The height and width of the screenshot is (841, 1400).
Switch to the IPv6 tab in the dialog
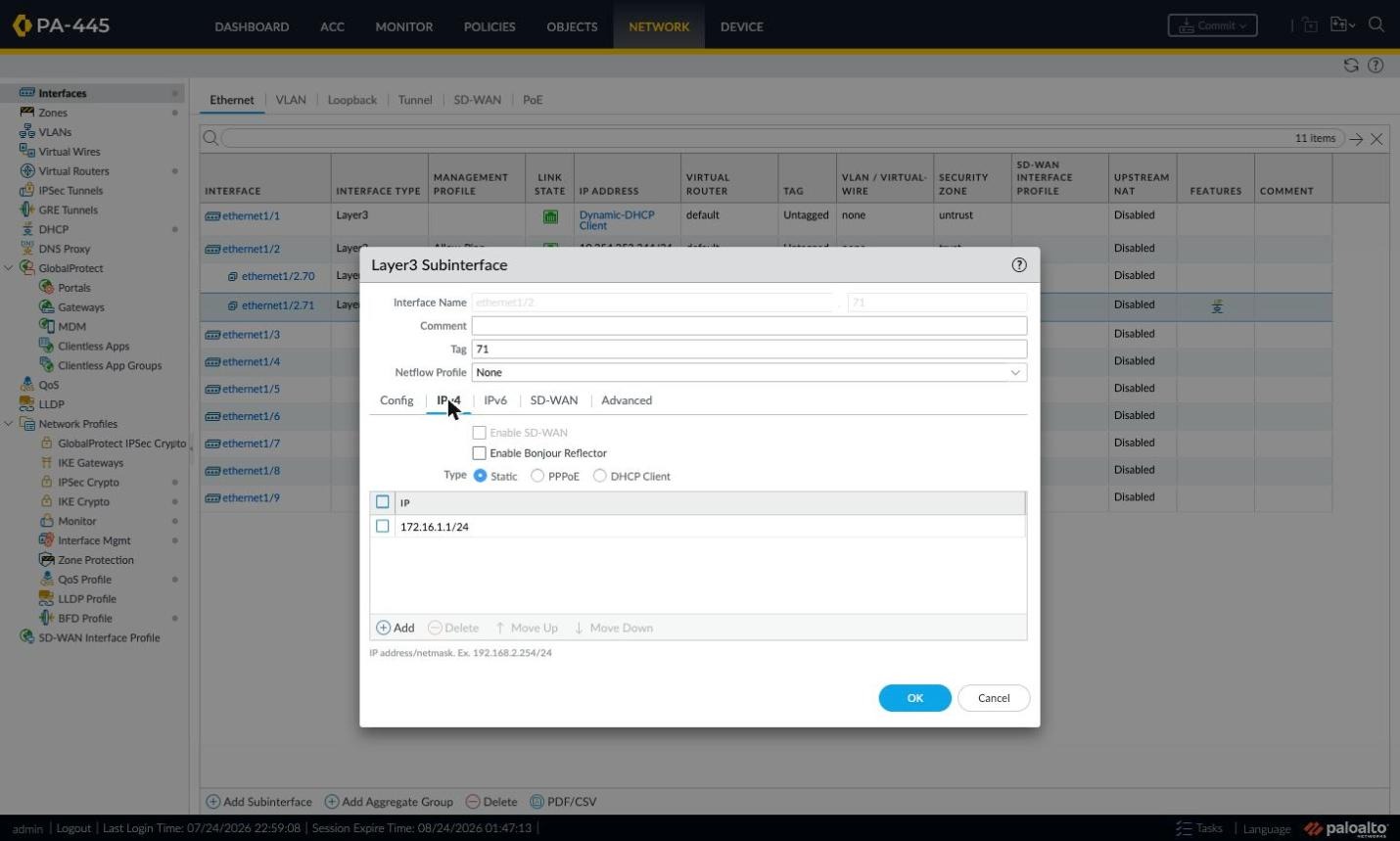(x=495, y=400)
